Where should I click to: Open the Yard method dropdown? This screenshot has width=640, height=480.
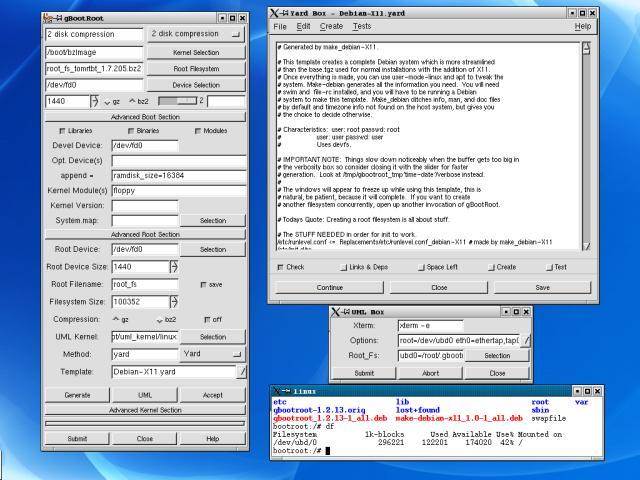(213, 354)
